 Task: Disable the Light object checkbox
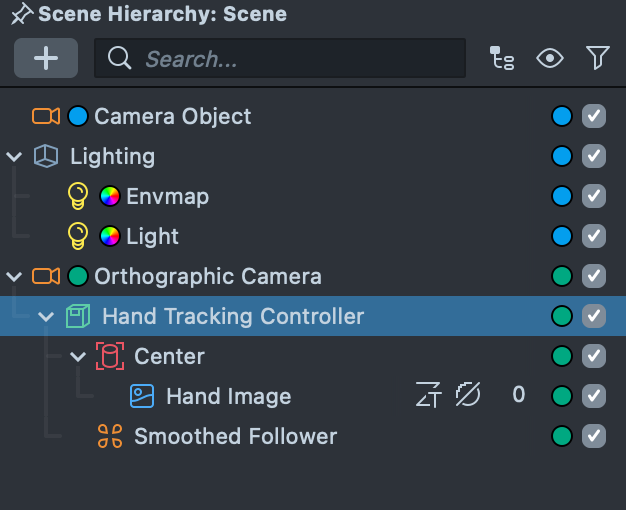594,236
